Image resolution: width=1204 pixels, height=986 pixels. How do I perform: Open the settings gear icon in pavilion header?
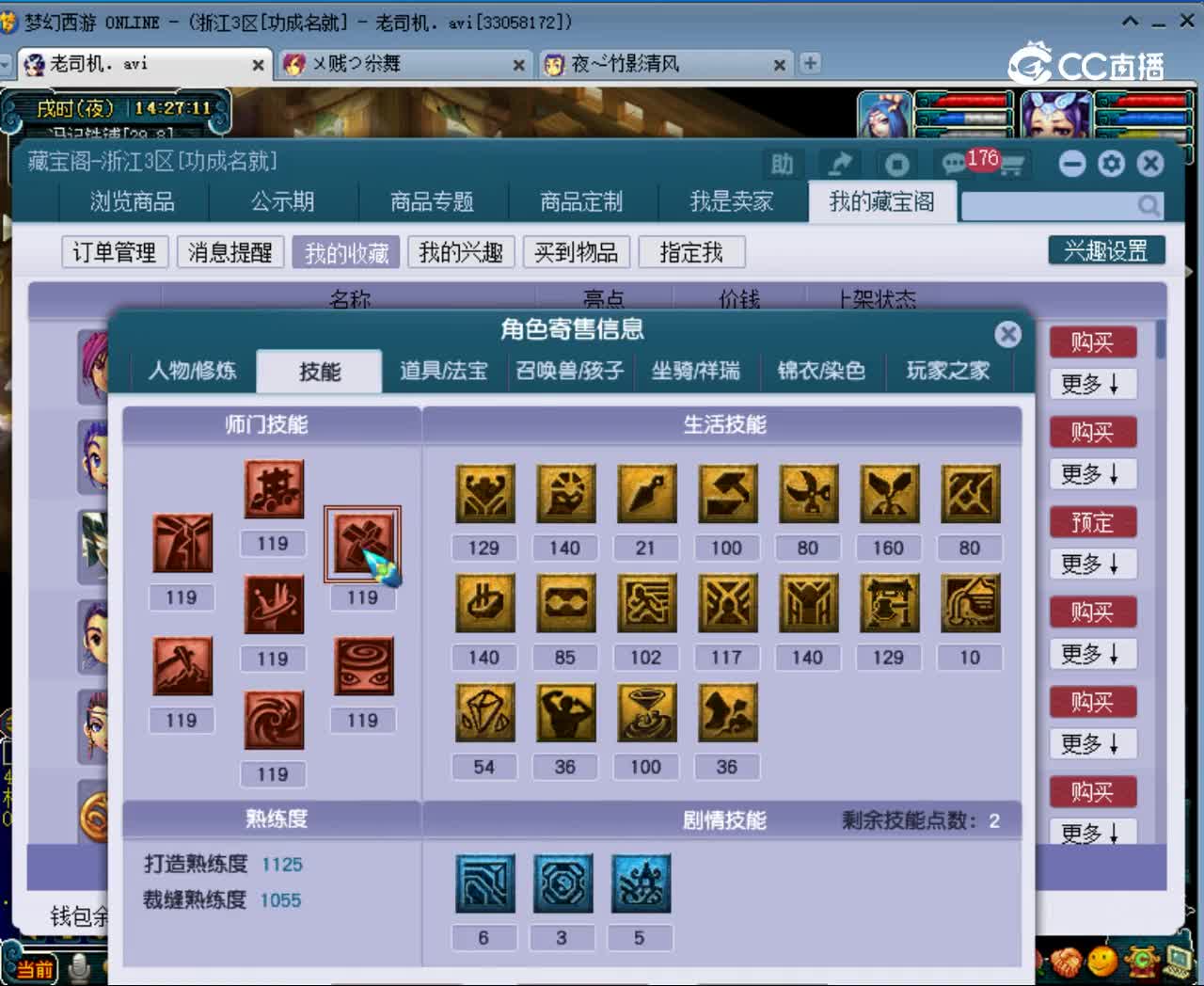1111,164
